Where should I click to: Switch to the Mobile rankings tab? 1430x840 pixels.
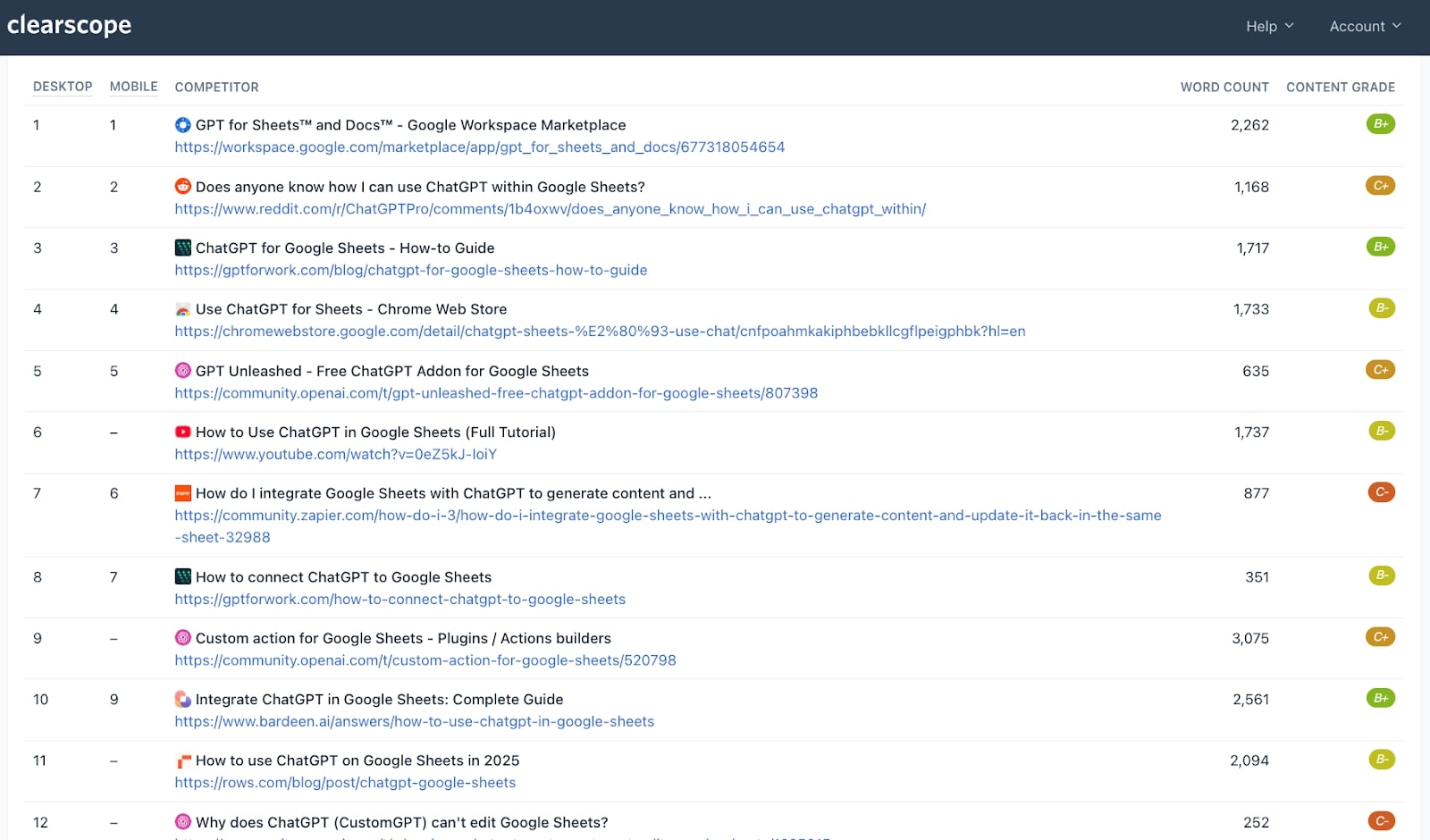[x=134, y=87]
